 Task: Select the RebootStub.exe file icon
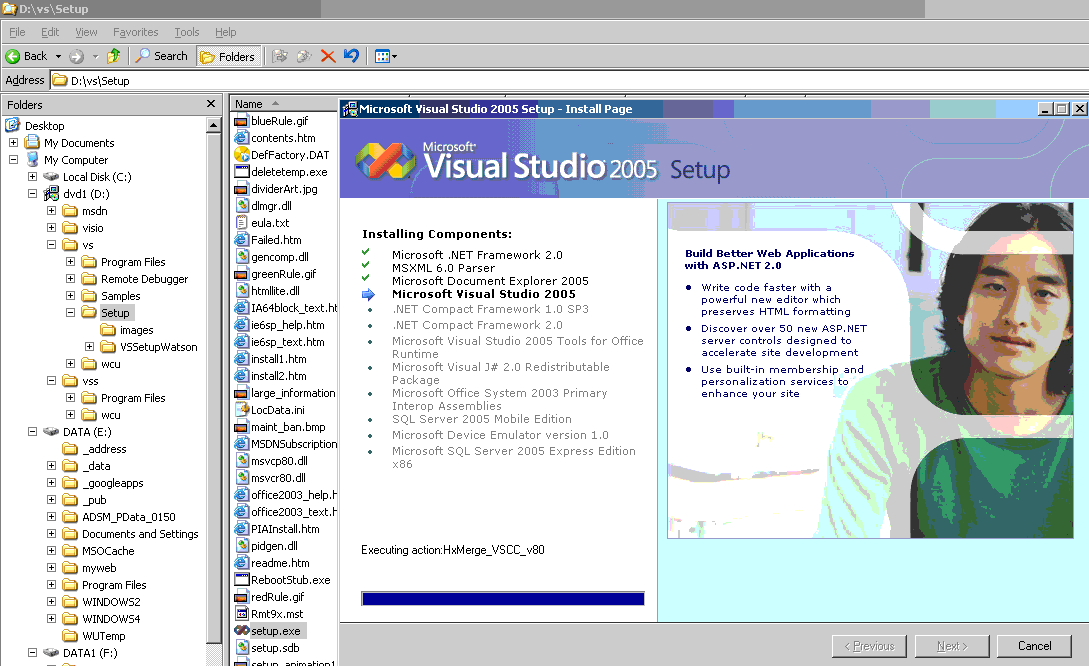coord(242,580)
